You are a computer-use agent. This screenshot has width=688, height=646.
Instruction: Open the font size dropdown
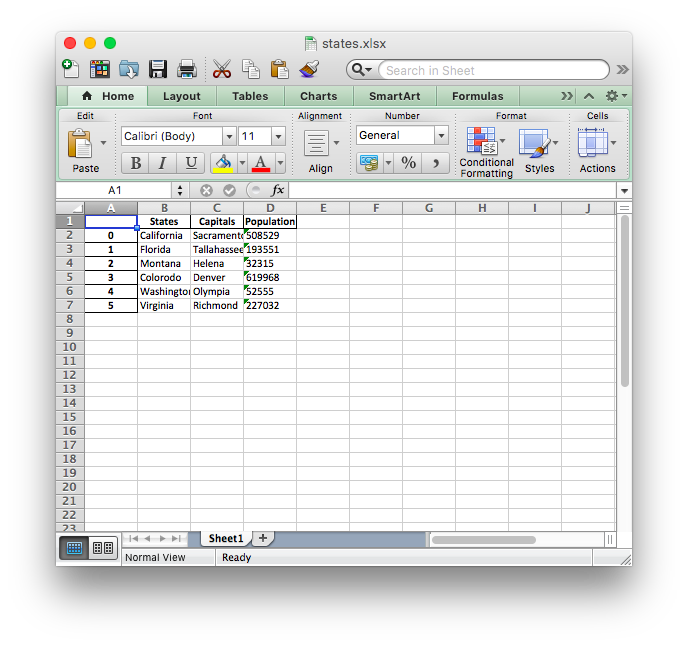pos(277,136)
